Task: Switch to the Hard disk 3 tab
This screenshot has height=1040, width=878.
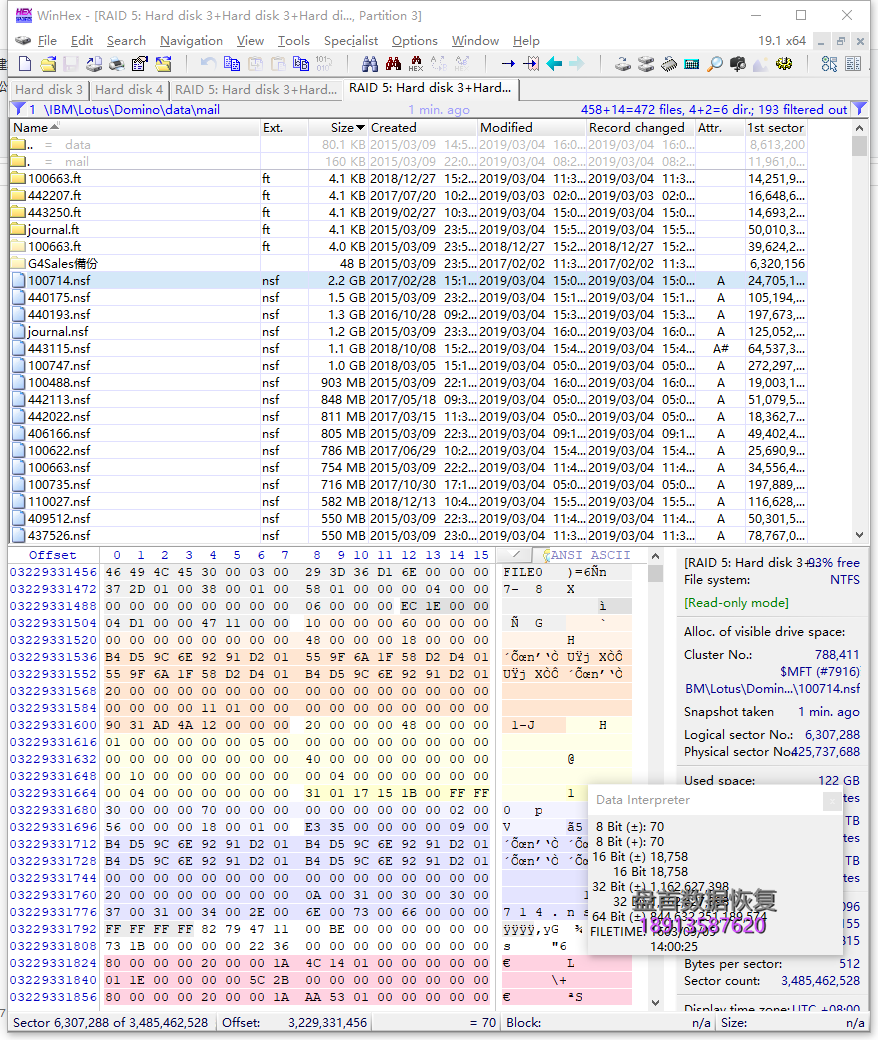Action: click(49, 90)
